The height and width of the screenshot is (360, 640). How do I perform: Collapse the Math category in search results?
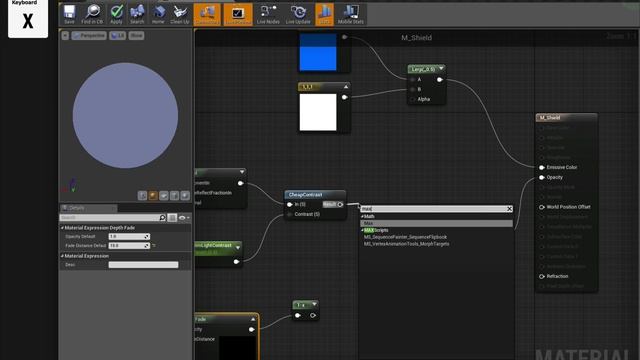tap(362, 216)
